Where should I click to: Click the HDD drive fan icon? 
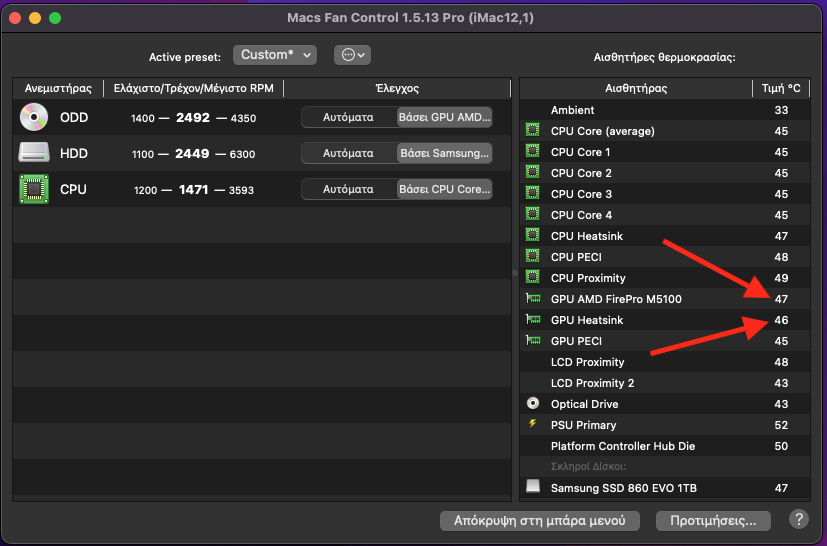point(34,153)
